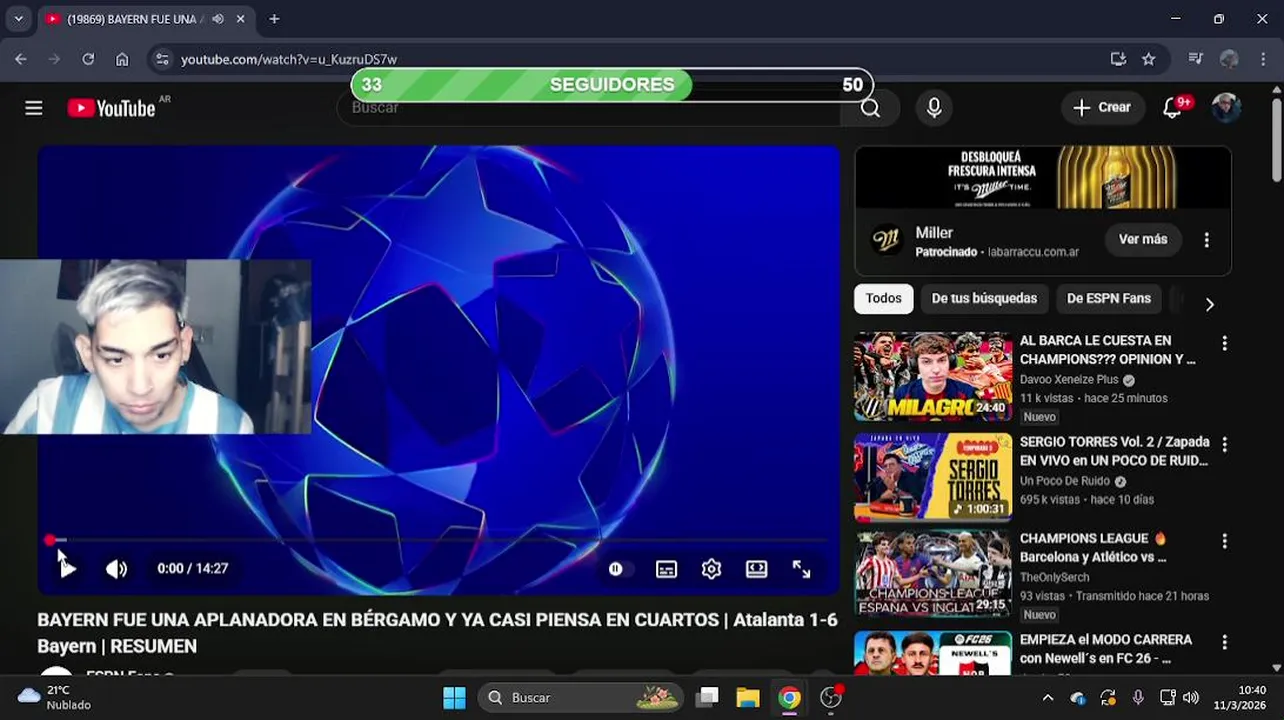Viewport: 1284px width, 720px height.
Task: Play the Bayern video
Action: point(67,569)
